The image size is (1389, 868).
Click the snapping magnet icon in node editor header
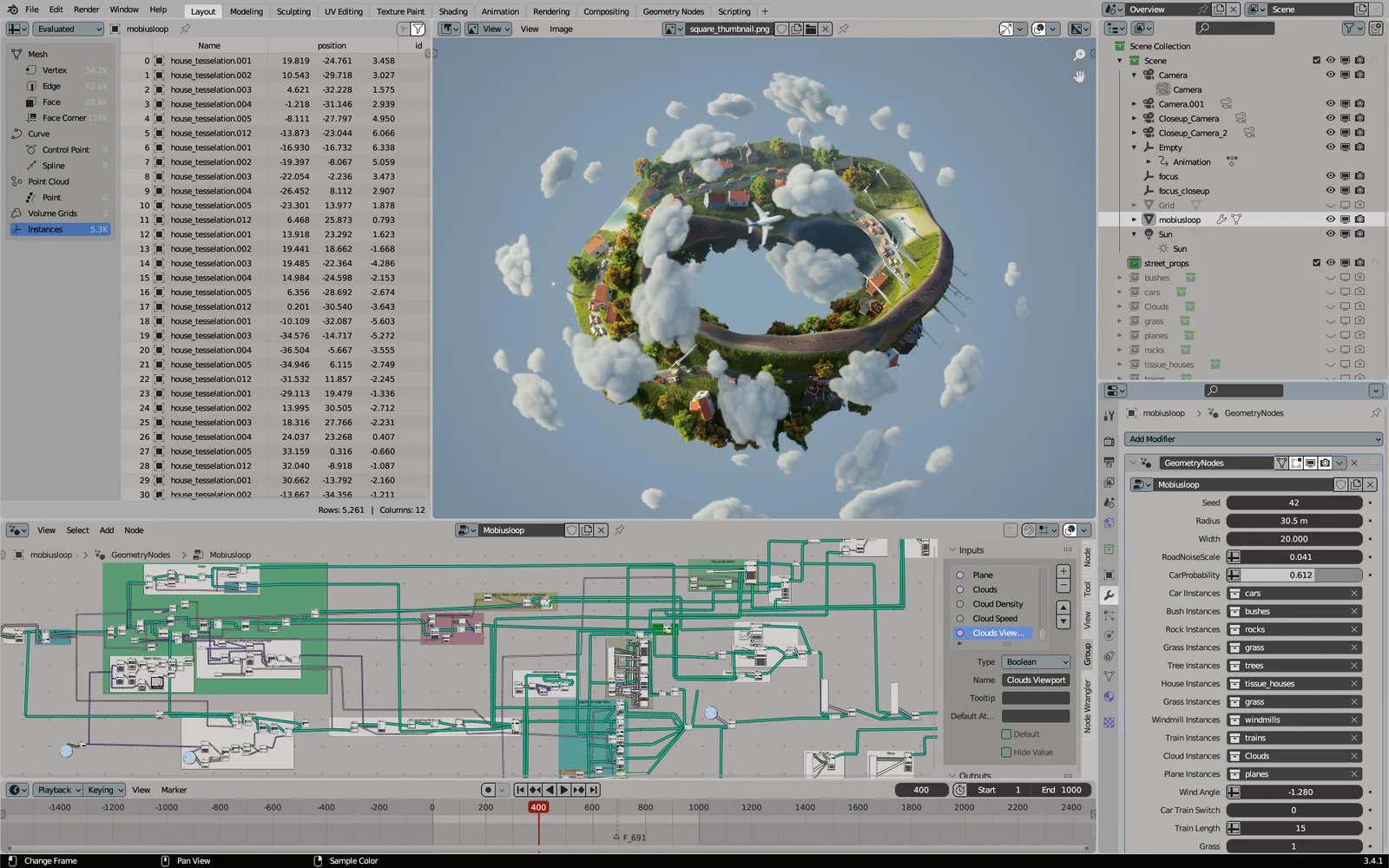coord(1029,529)
